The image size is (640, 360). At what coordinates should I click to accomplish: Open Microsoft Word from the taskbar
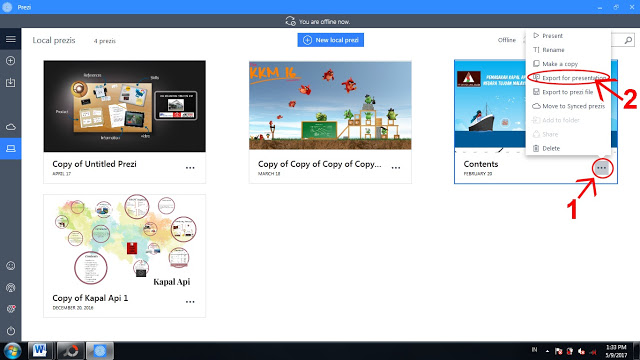[40, 351]
